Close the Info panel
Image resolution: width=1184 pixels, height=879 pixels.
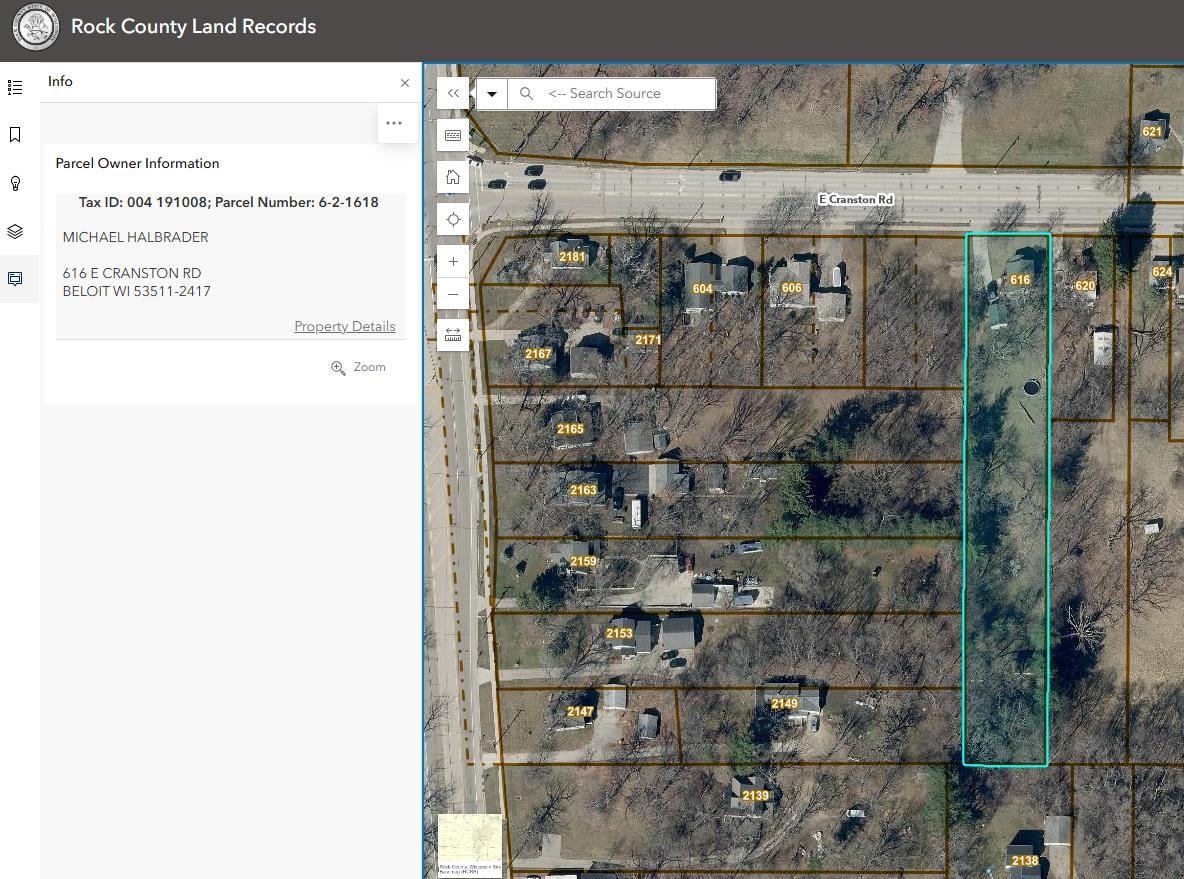click(405, 82)
